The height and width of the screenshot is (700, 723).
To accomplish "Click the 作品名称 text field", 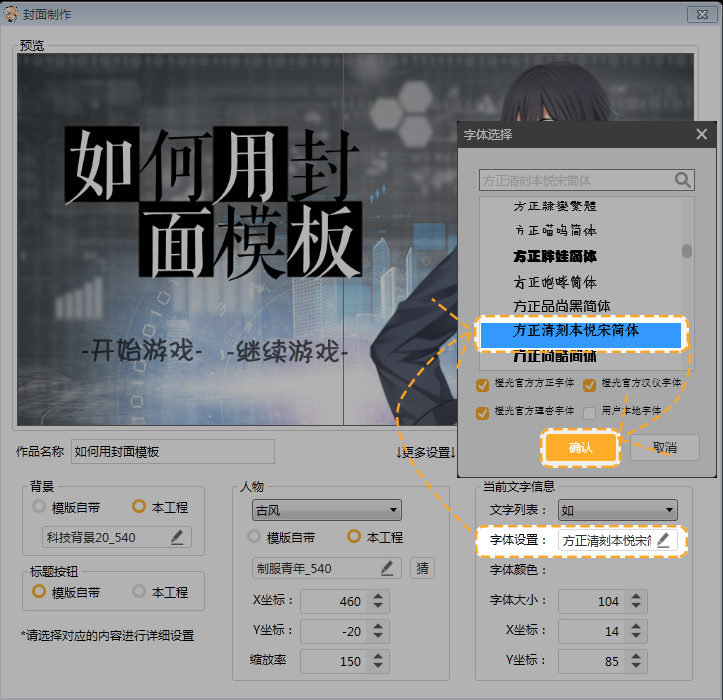I will [172, 452].
